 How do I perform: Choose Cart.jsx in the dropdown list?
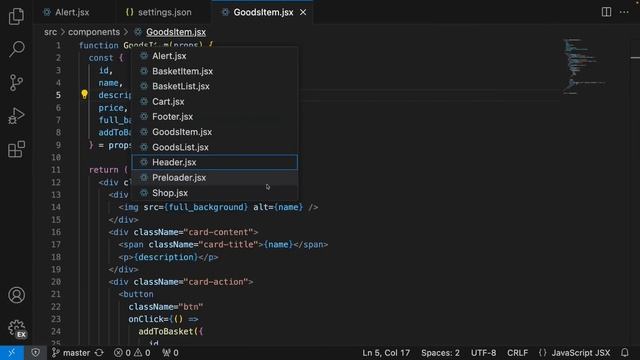click(x=215, y=102)
